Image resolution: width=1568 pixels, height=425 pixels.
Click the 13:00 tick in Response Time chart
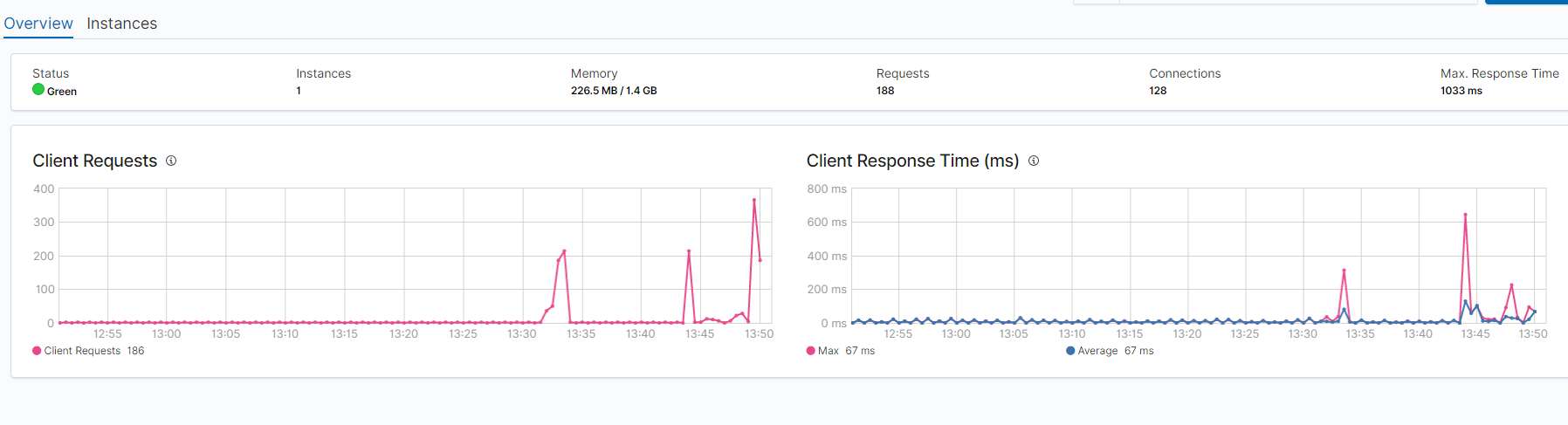[x=956, y=333]
